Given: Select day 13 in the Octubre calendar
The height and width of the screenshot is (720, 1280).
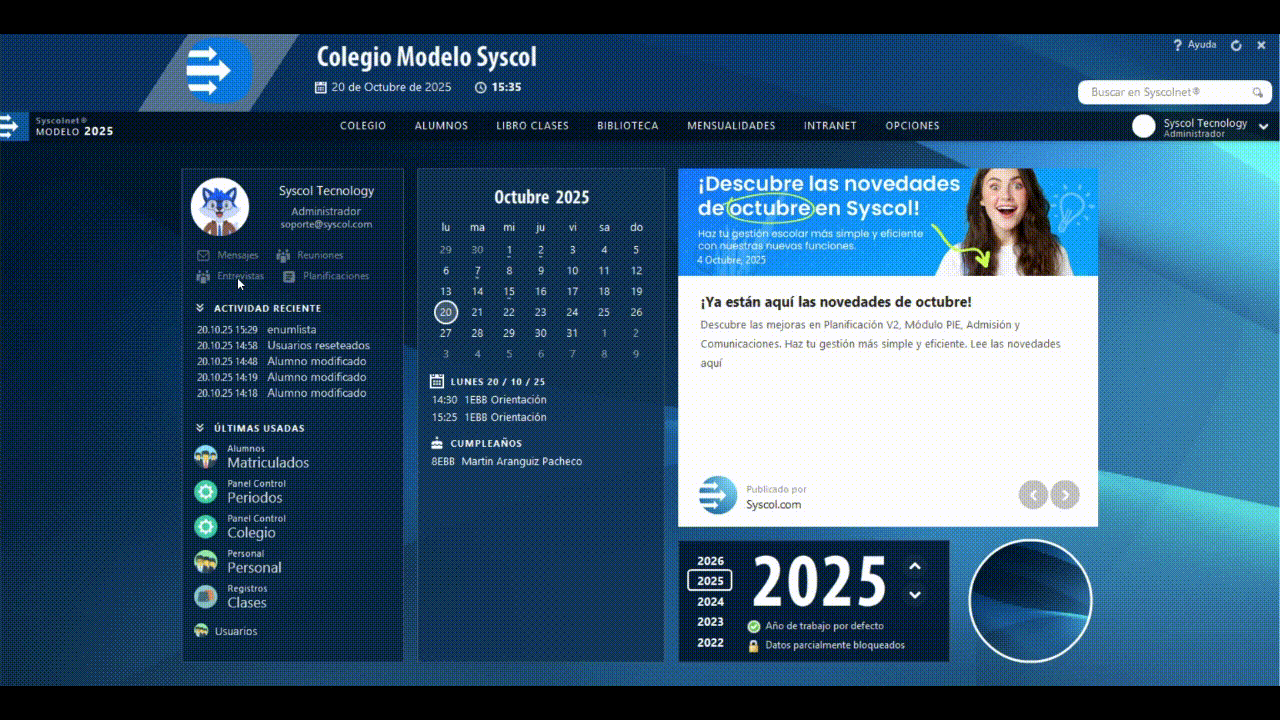Looking at the screenshot, I should (x=446, y=292).
